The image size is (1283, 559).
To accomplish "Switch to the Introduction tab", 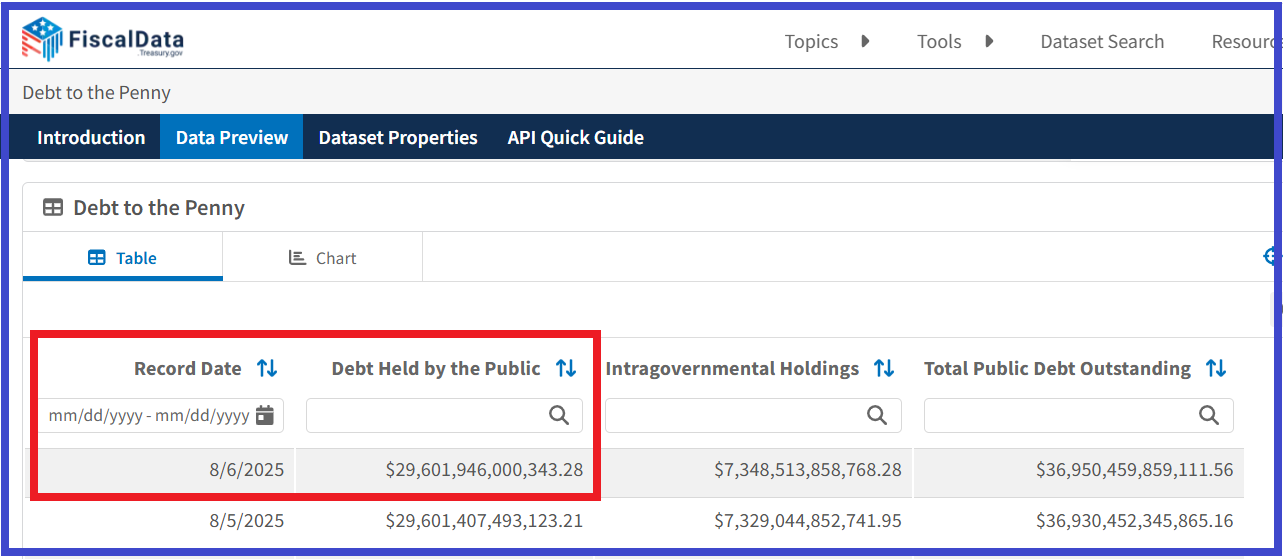I will 91,137.
